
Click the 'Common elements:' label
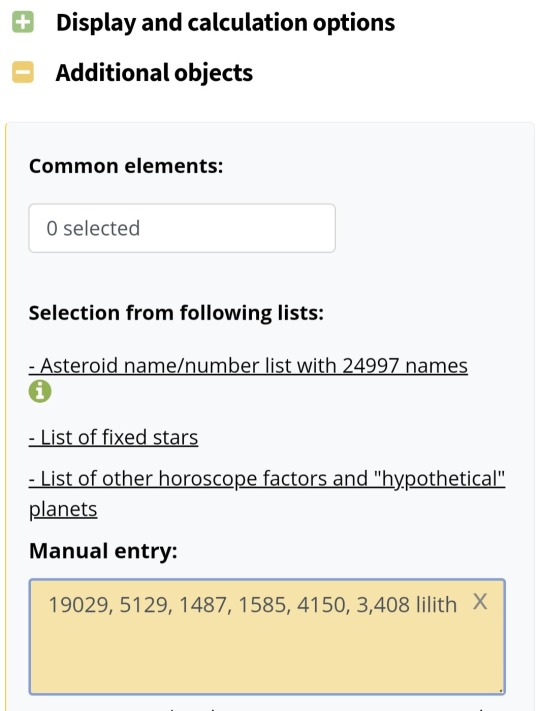(x=126, y=166)
